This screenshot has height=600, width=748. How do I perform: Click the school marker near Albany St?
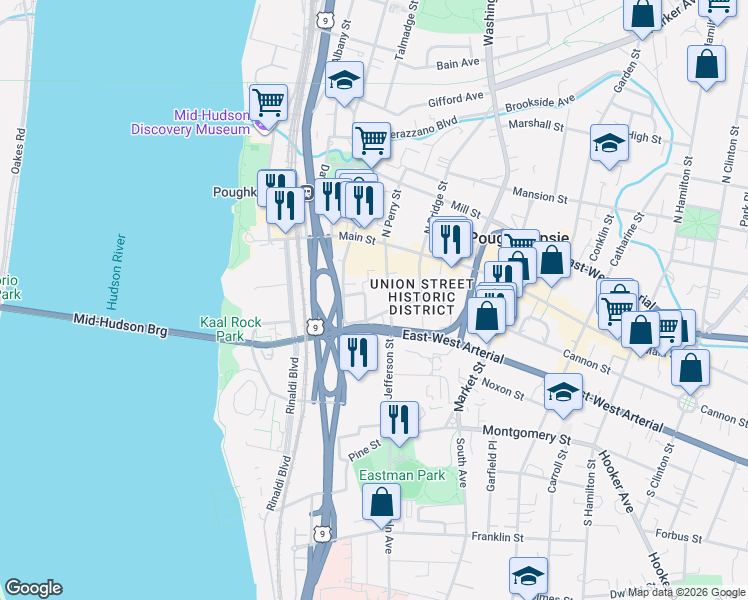click(x=344, y=81)
